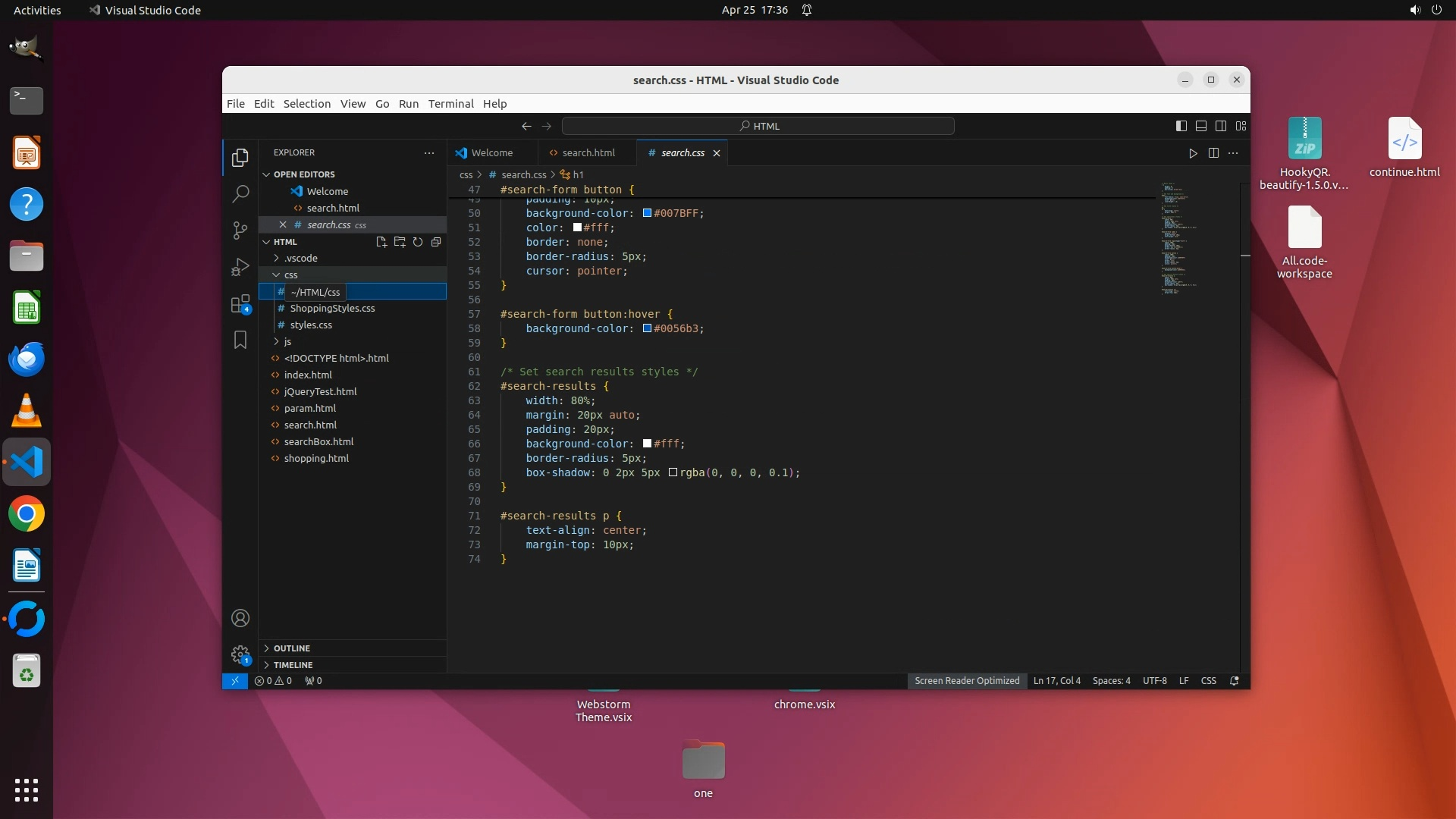
Task: Click the #007BFF color swatch
Action: (647, 214)
